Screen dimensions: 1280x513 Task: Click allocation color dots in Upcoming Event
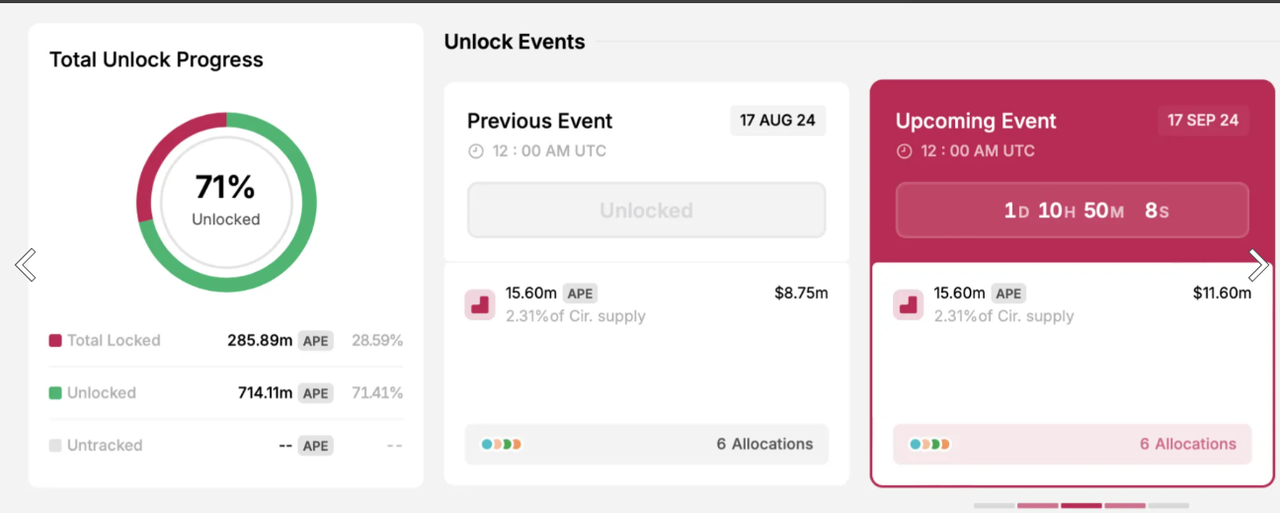point(930,444)
